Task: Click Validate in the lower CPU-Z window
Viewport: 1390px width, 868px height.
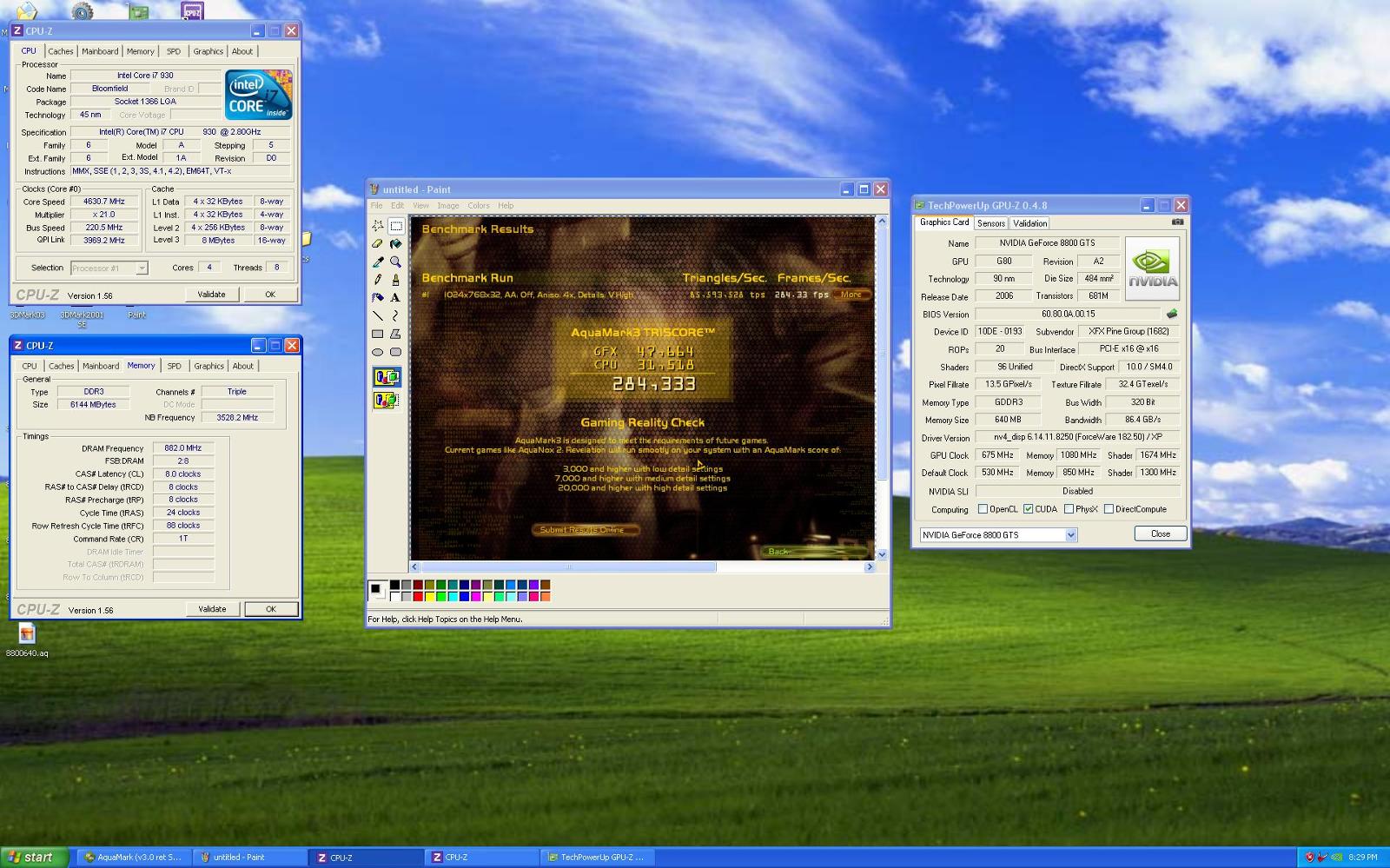Action: 212,609
